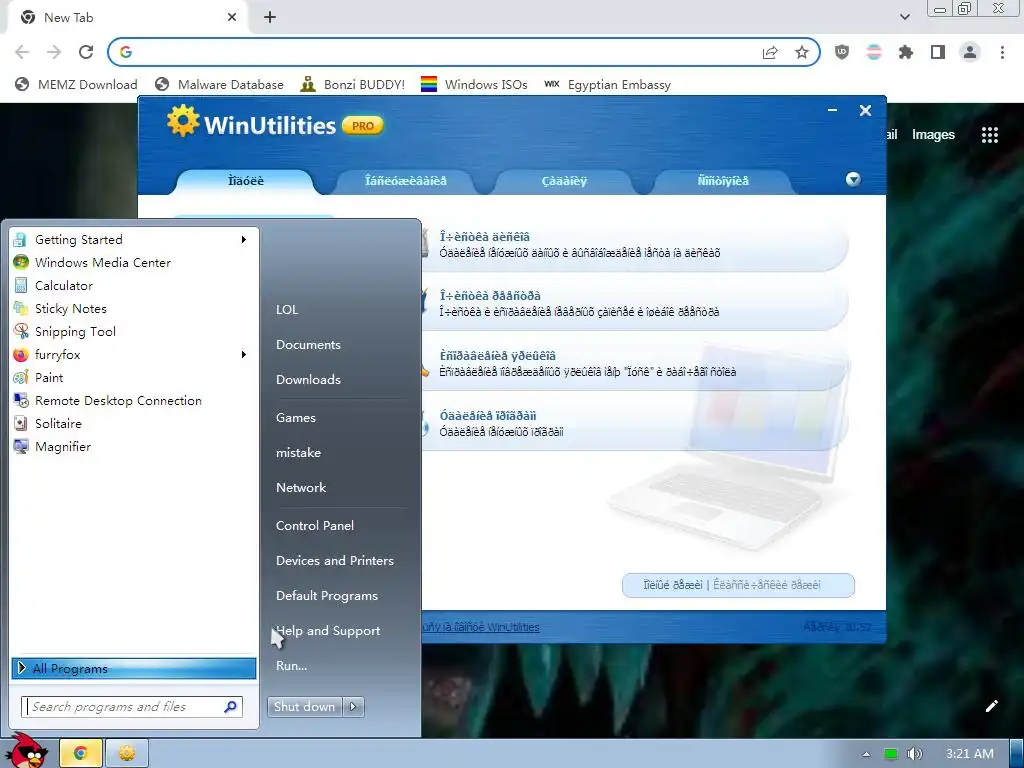This screenshot has height=768, width=1024.
Task: Open Windows ISOs bookmark
Action: [x=474, y=84]
